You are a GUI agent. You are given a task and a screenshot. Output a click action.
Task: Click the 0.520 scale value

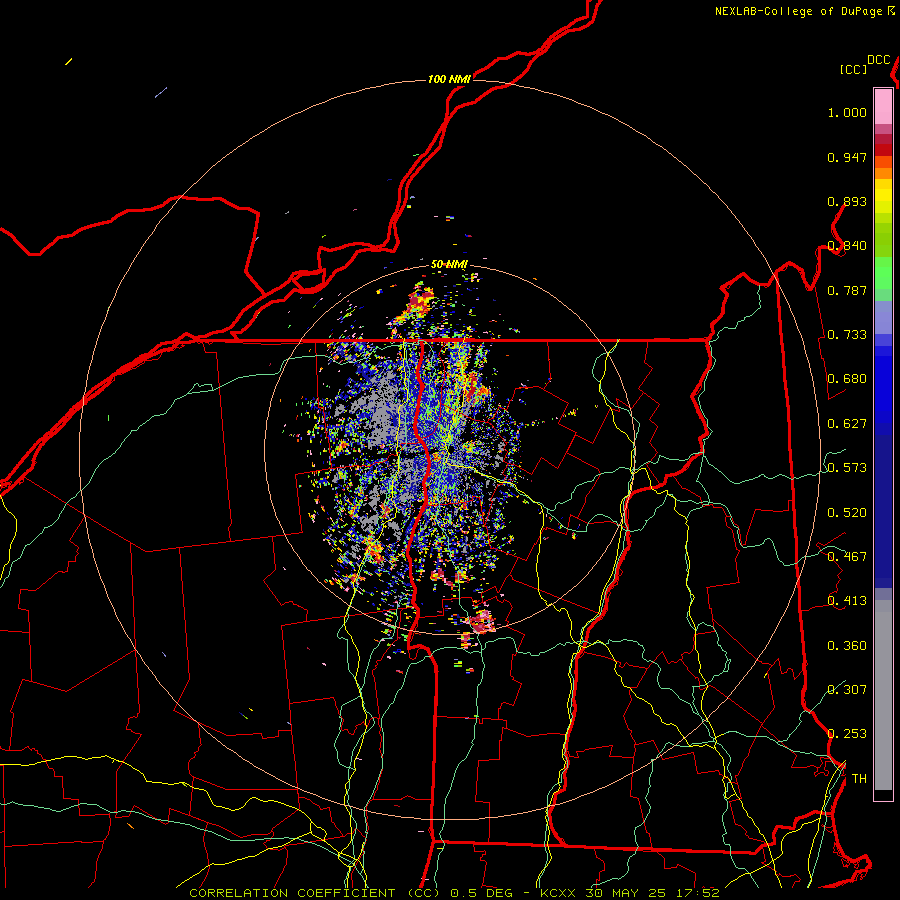click(x=847, y=513)
